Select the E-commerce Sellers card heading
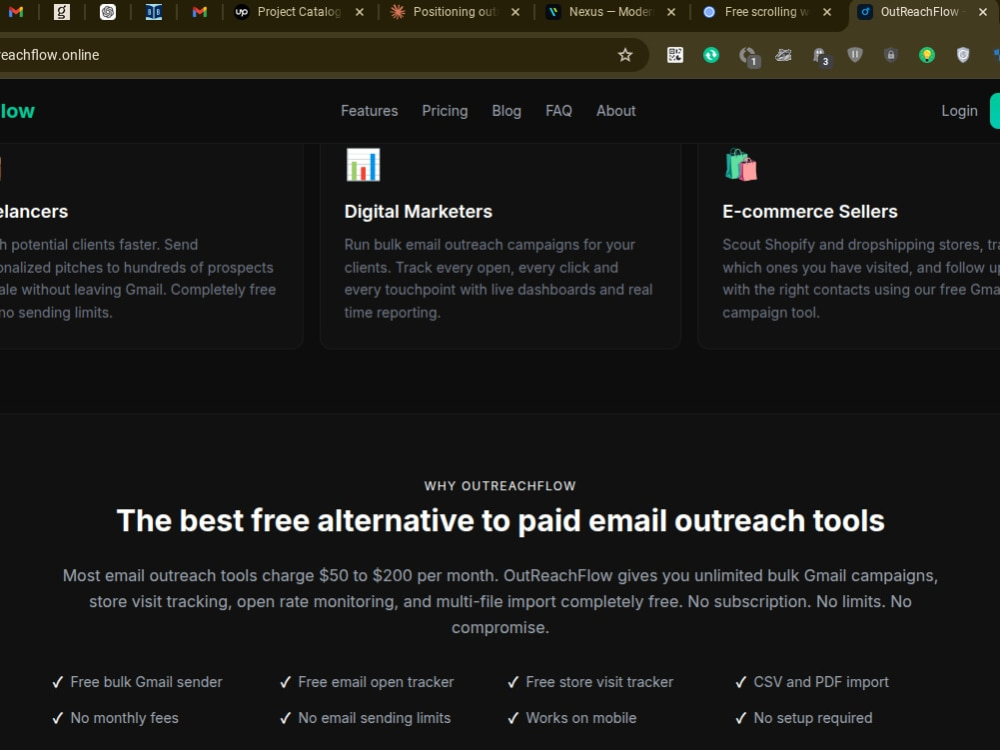Screen dimensions: 1000x750 coord(809,212)
